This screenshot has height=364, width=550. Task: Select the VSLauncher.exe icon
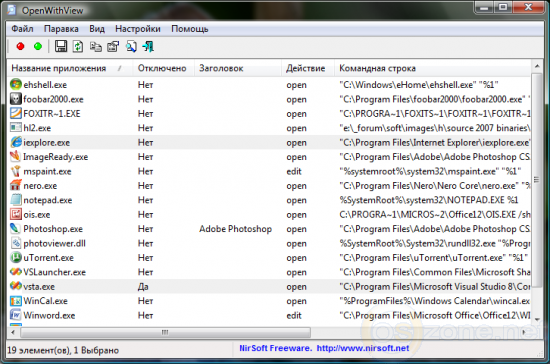point(15,271)
